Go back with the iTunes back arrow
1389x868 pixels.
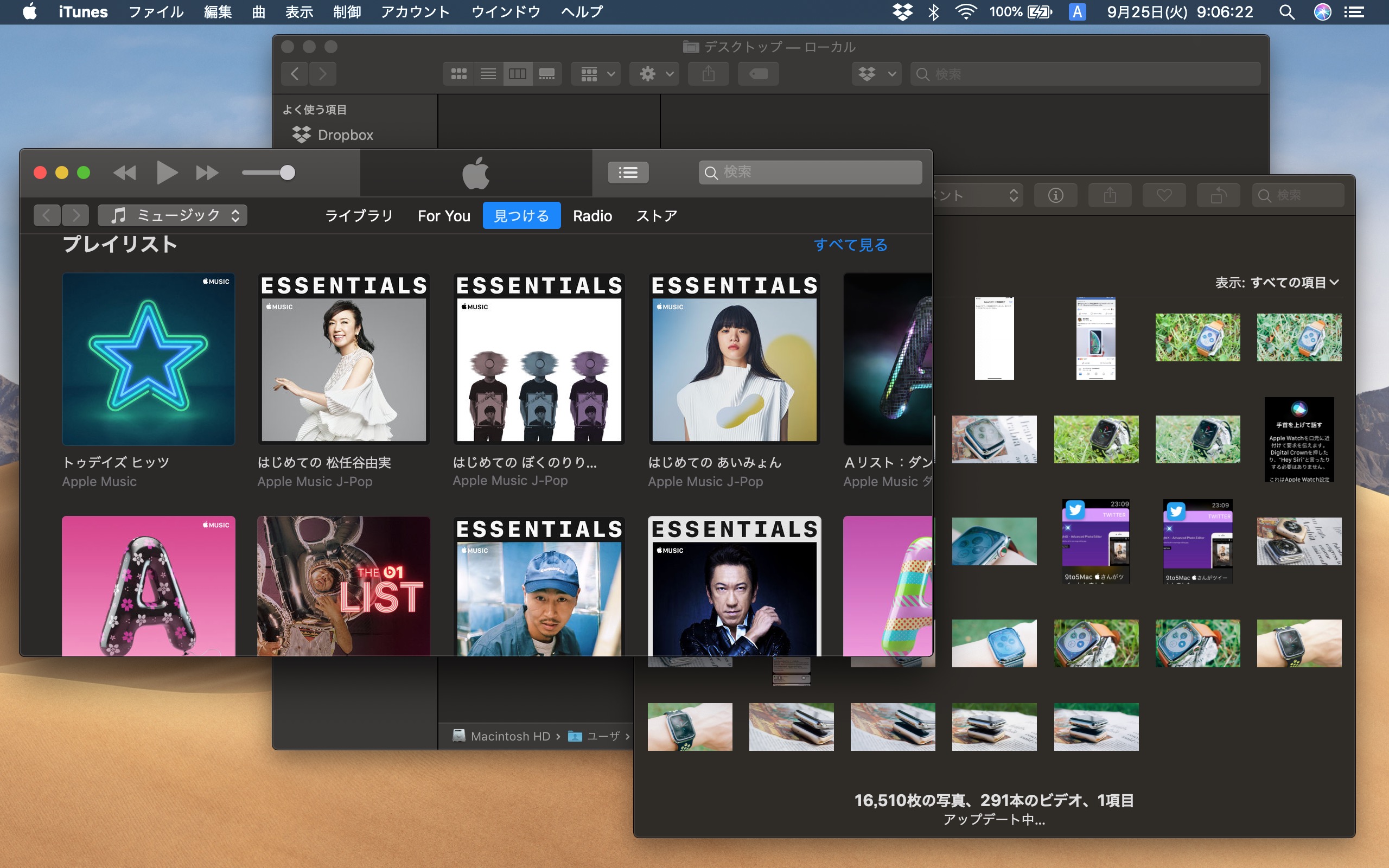47,216
